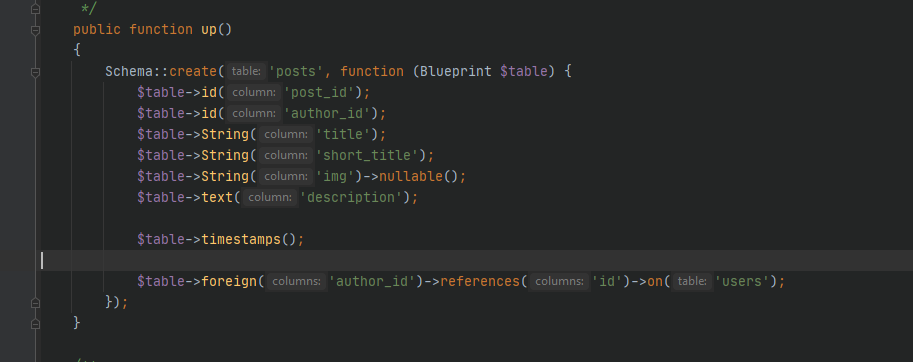Toggle fold marker at the '});' line
This screenshot has width=913, height=362.
[x=36, y=303]
